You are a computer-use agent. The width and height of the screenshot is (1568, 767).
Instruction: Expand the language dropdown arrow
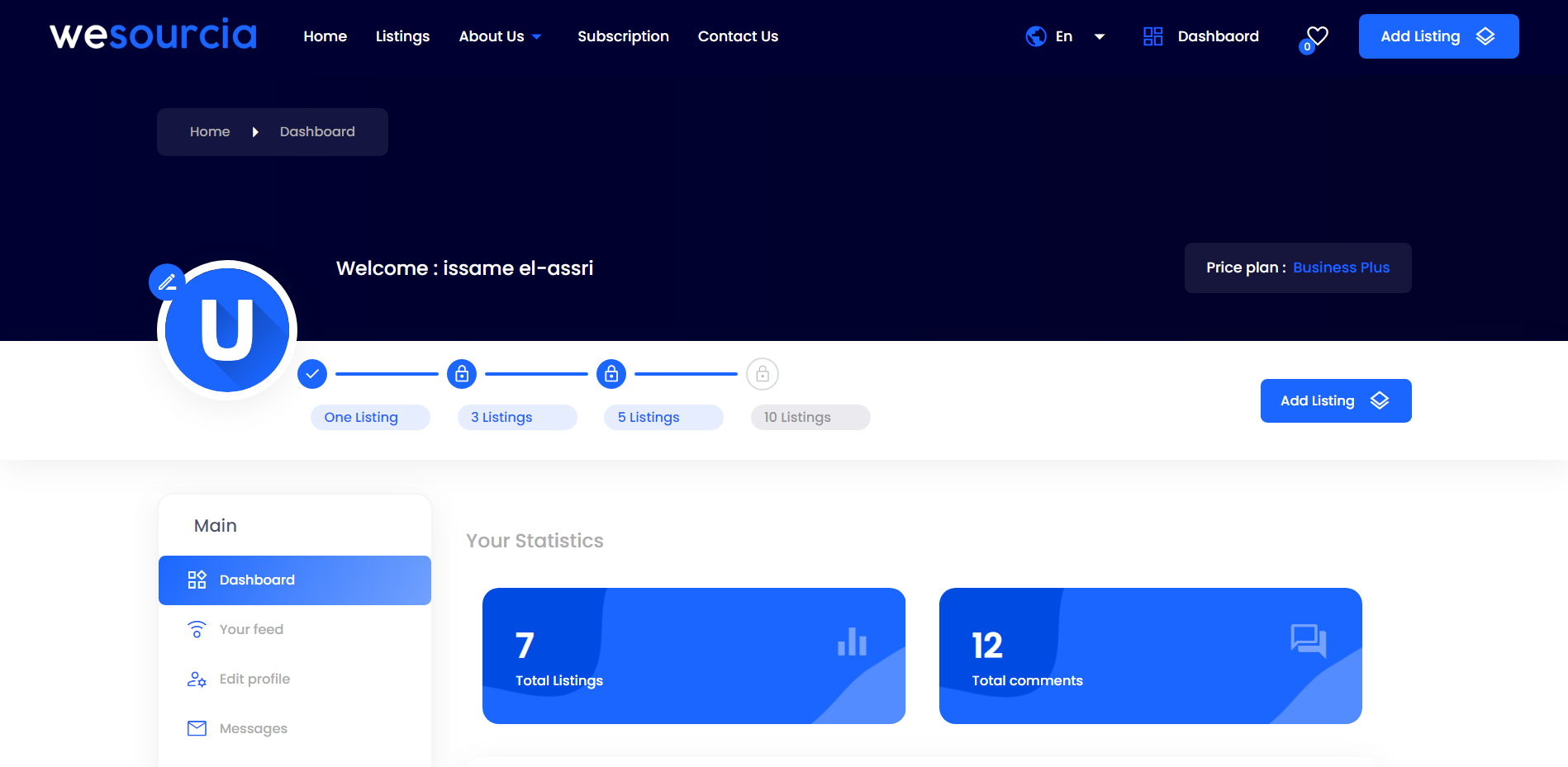click(x=1100, y=37)
